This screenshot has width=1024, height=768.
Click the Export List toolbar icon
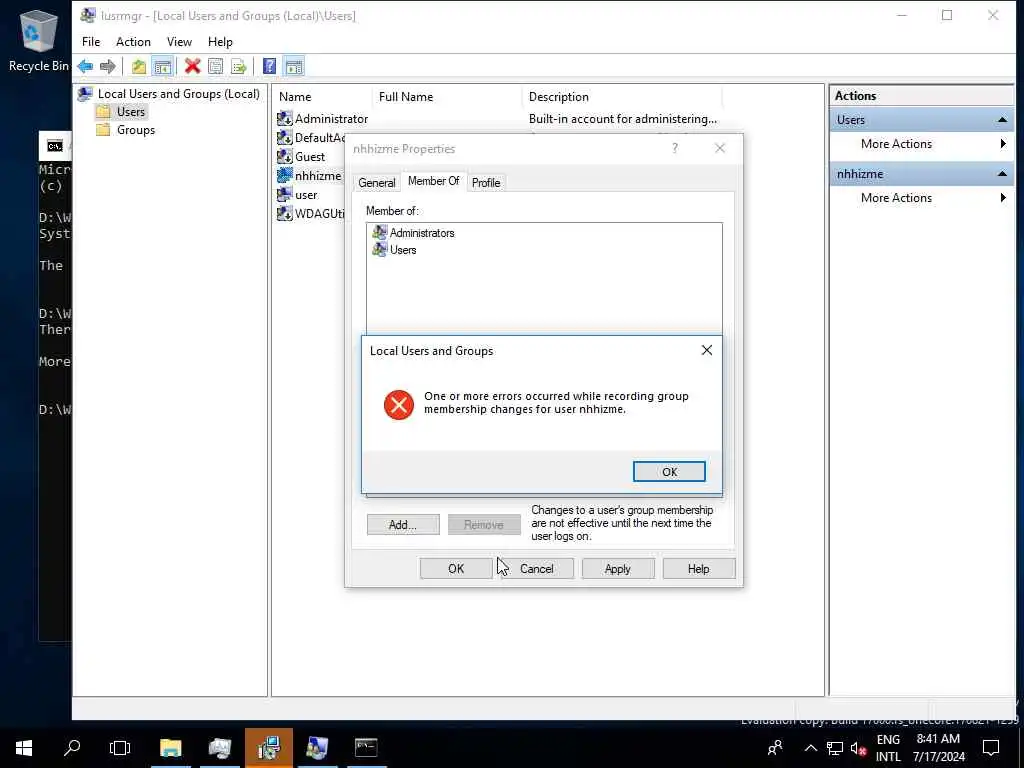(x=238, y=66)
